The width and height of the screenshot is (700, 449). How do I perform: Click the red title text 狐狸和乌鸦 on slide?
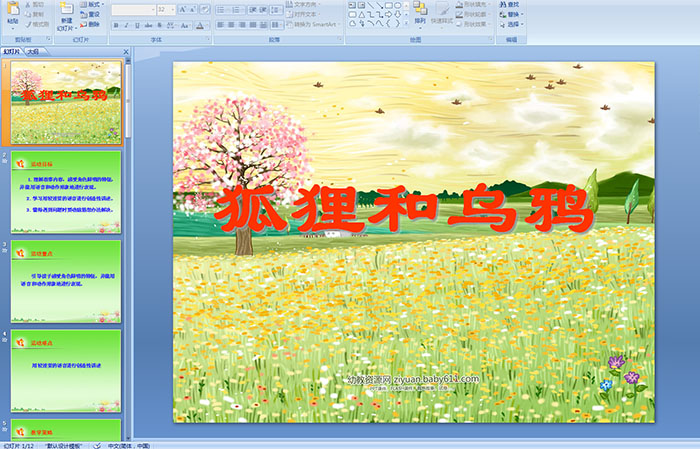point(404,209)
